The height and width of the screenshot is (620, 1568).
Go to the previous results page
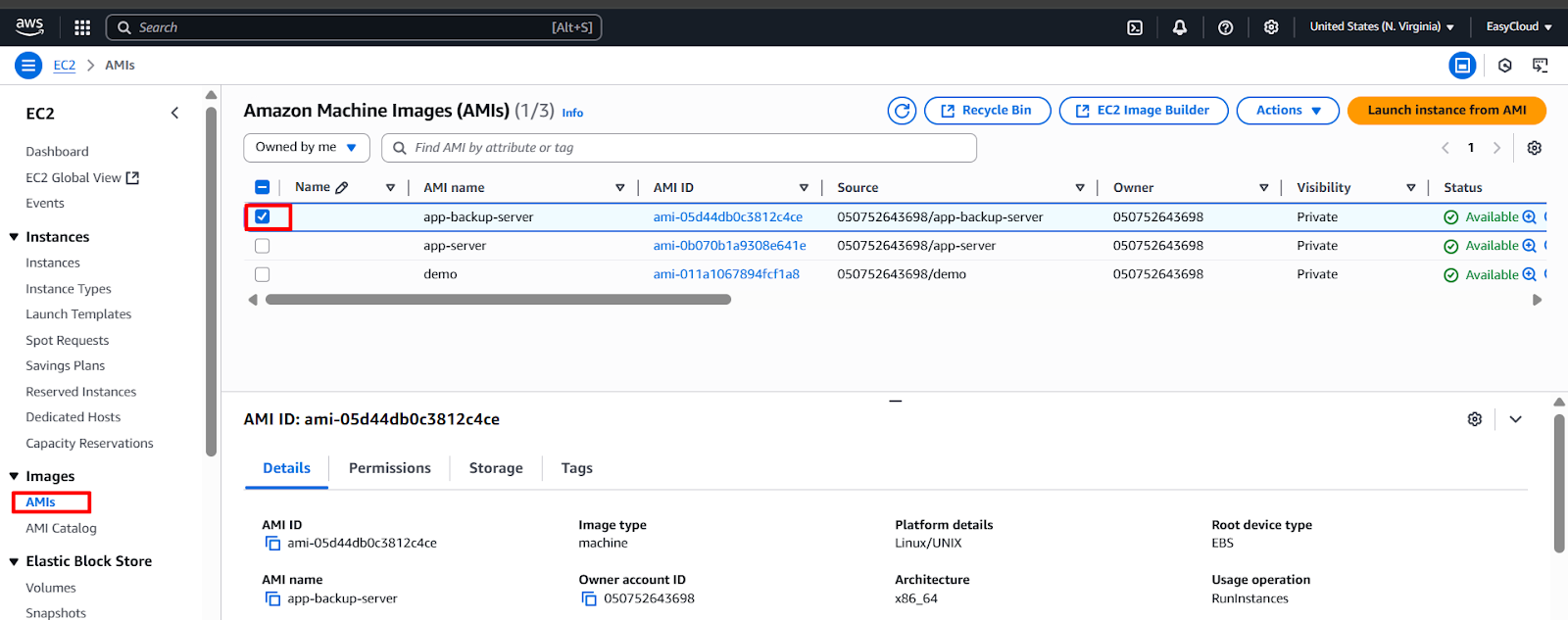[1445, 148]
